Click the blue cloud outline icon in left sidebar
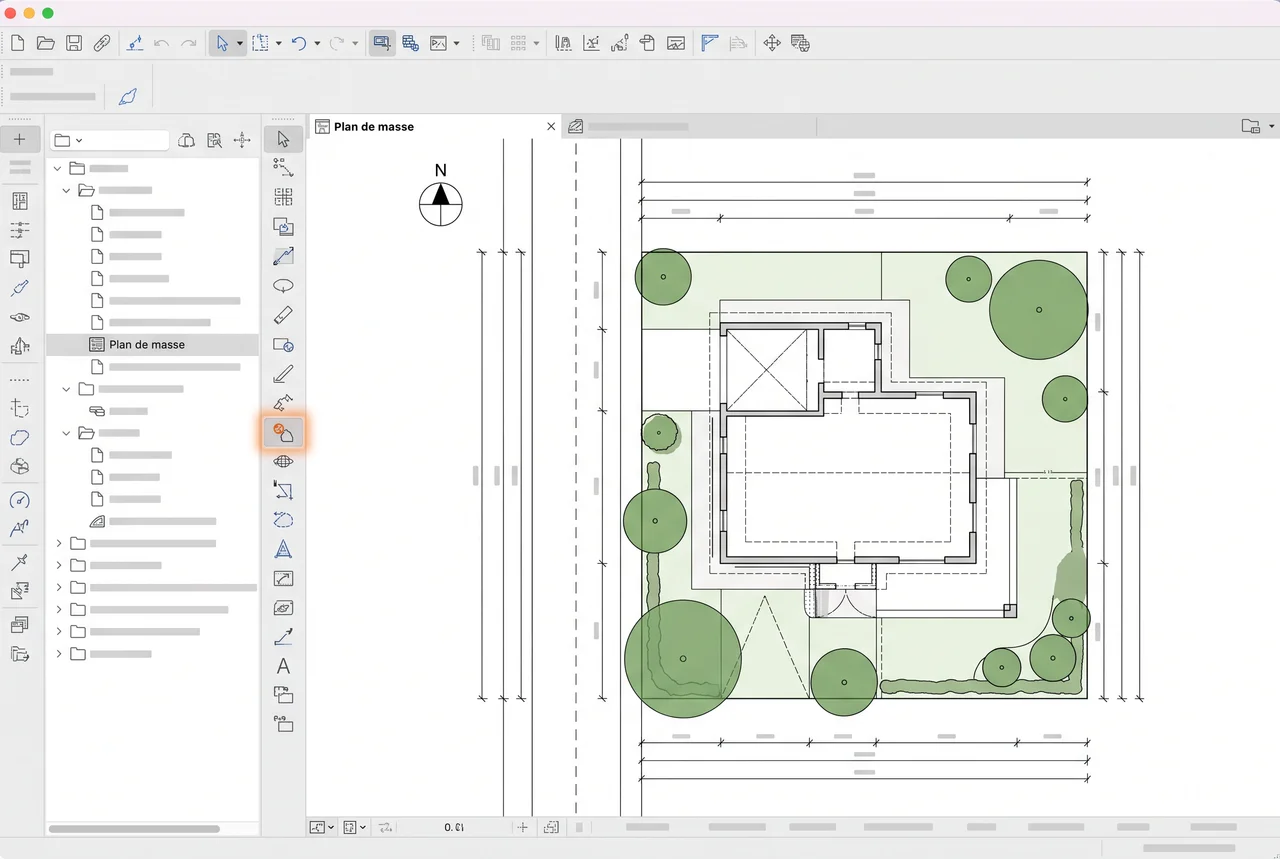The image size is (1280, 859). click(x=19, y=438)
